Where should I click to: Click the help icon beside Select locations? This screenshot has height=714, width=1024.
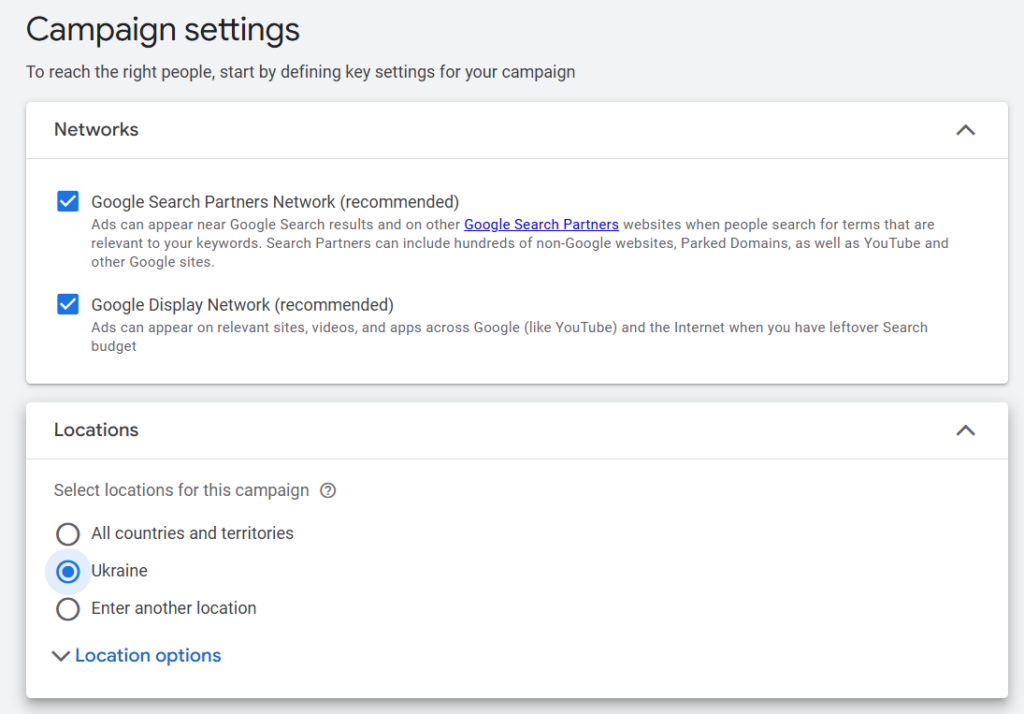tap(328, 491)
